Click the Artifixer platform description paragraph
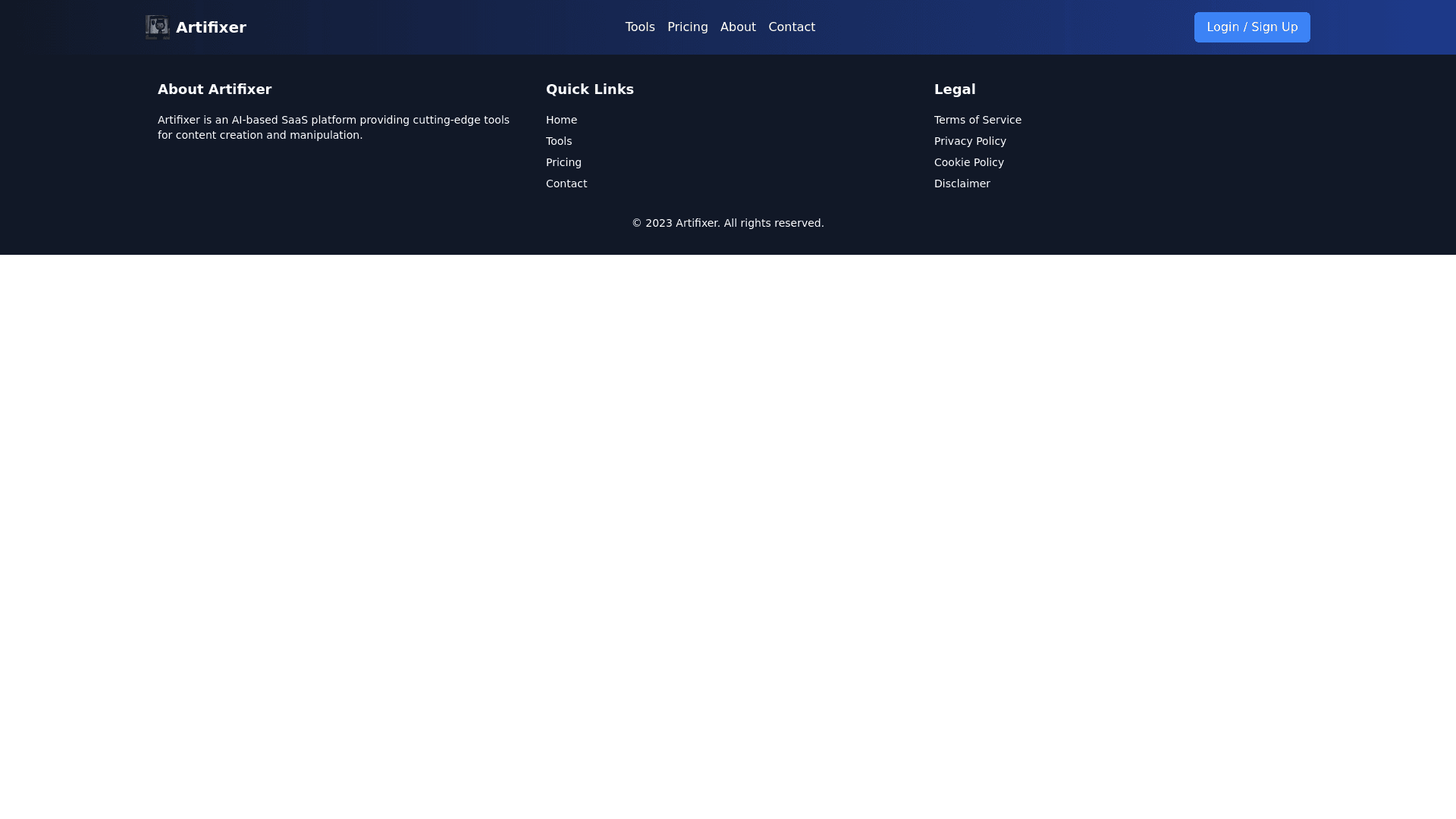This screenshot has width=1456, height=819. coord(334,127)
